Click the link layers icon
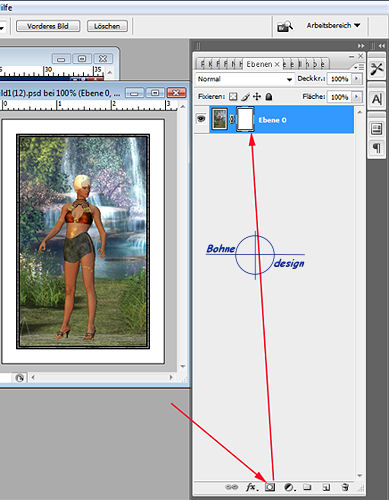 point(232,487)
